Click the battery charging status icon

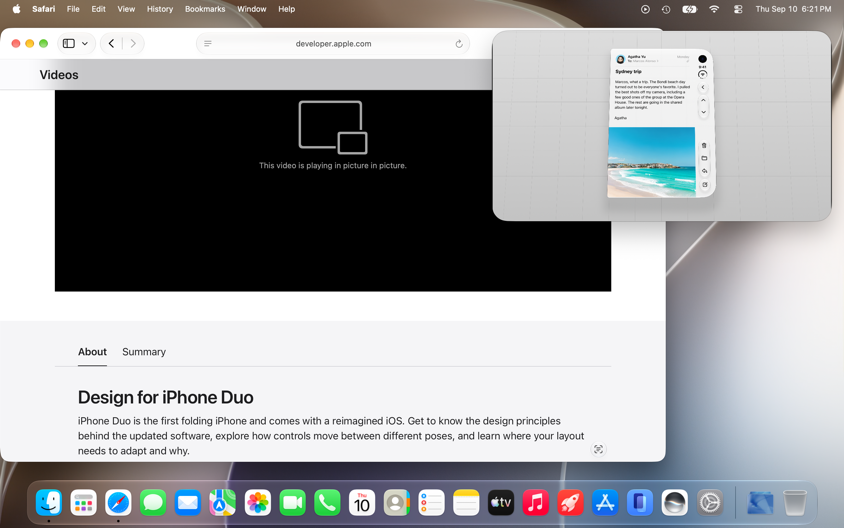pos(690,9)
